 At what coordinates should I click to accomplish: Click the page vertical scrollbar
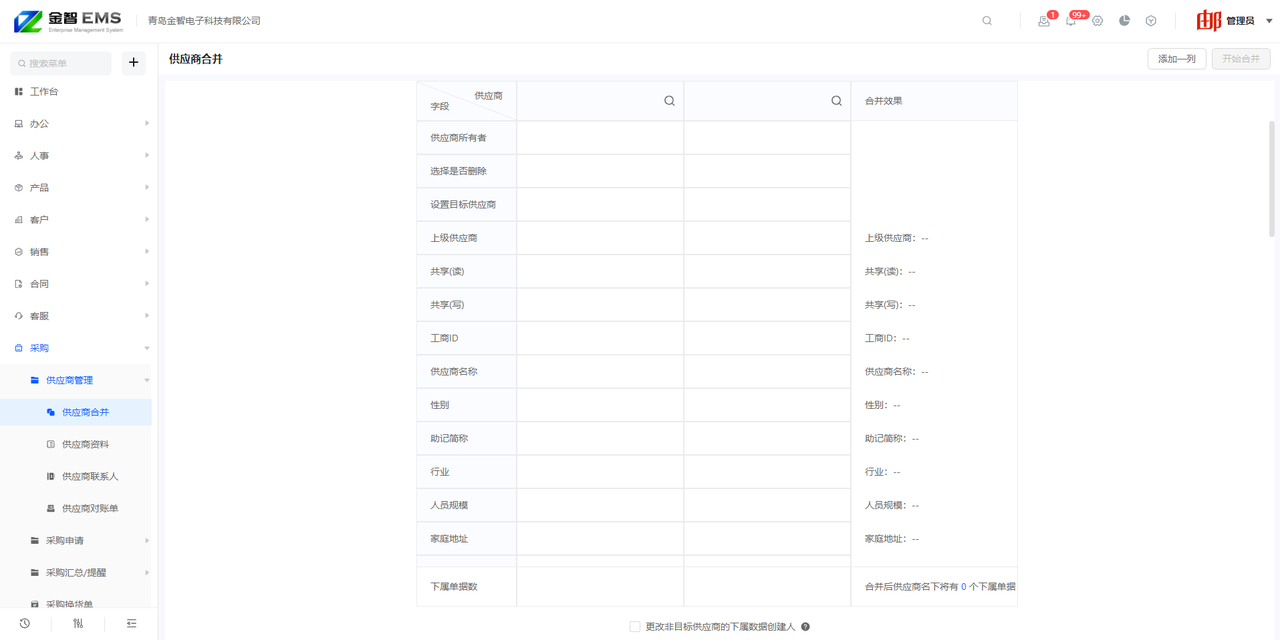pos(1272,180)
